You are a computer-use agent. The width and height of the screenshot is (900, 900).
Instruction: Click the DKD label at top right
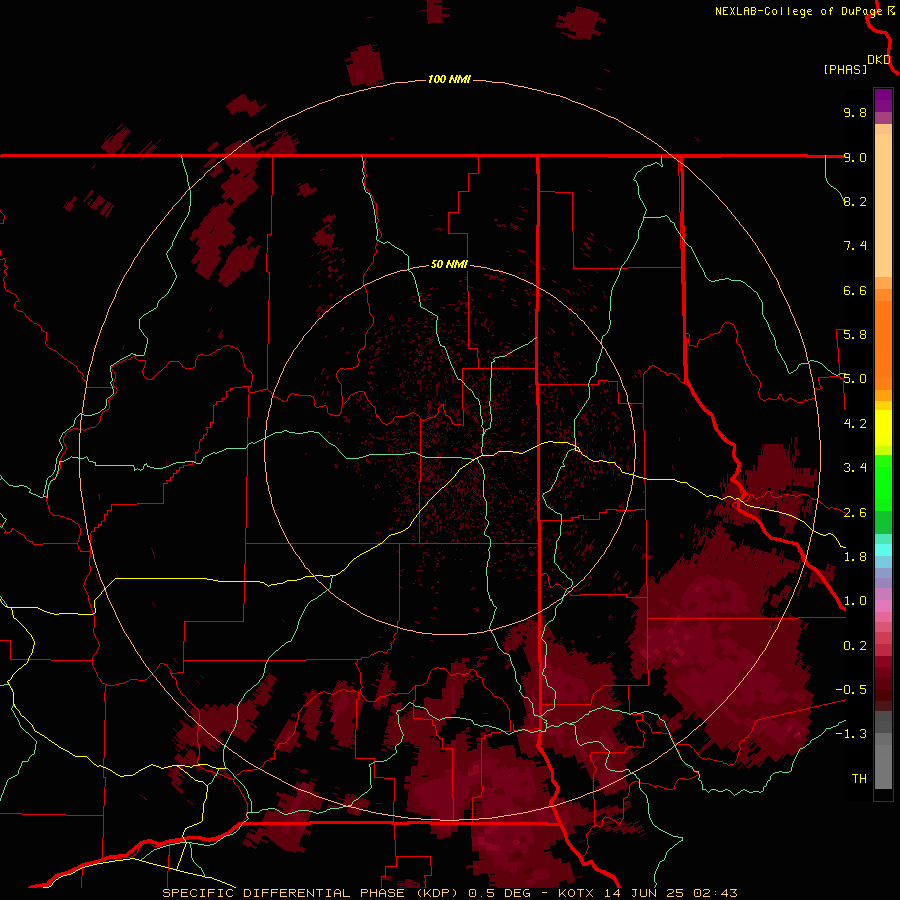click(879, 60)
